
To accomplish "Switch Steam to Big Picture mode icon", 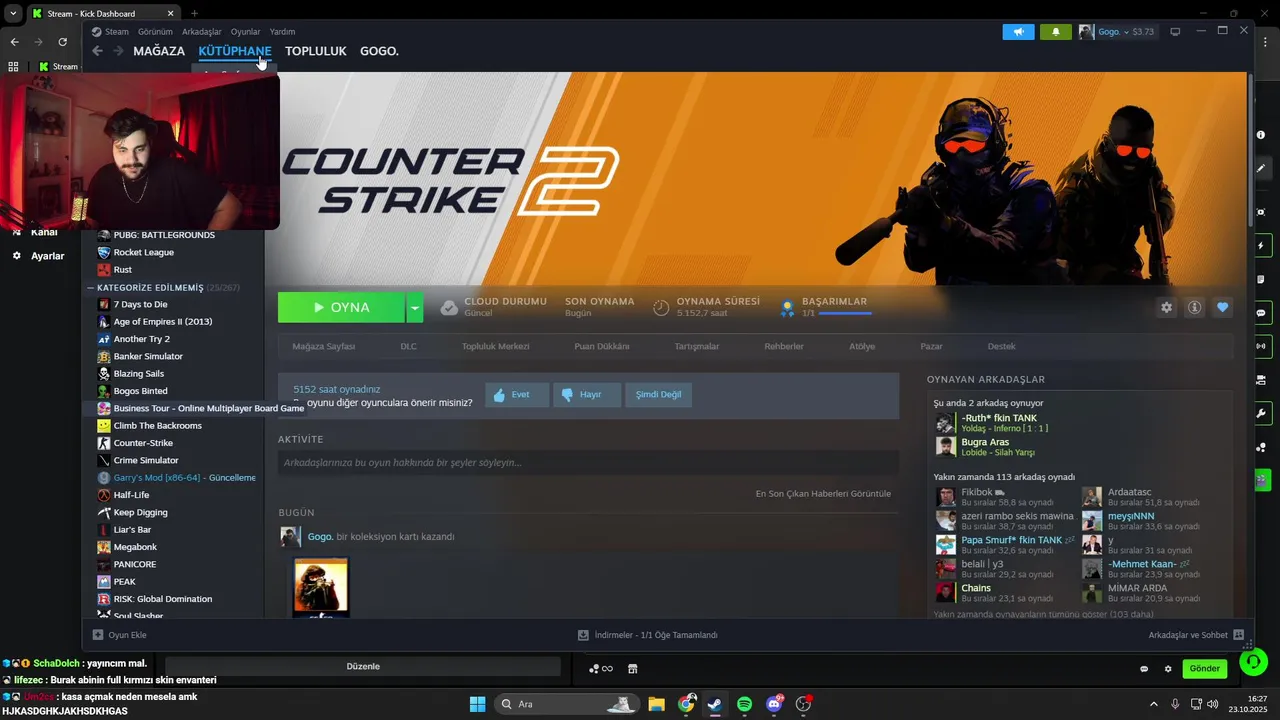I will pyautogui.click(x=1175, y=32).
